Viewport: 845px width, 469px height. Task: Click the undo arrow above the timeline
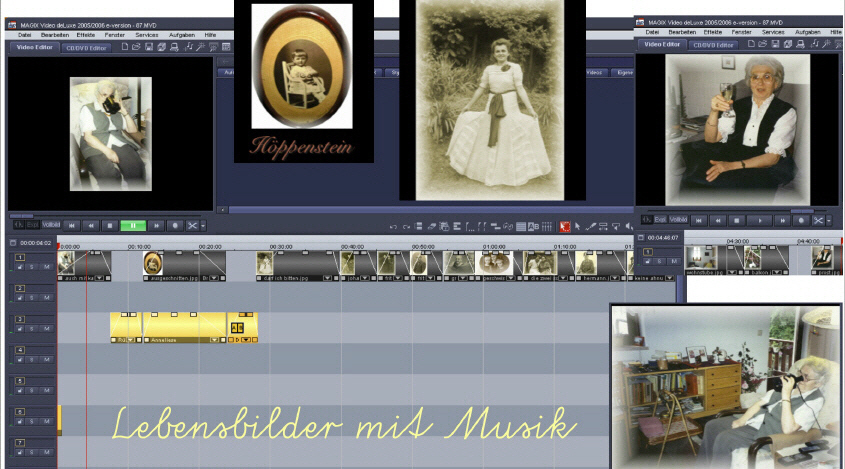[x=393, y=227]
